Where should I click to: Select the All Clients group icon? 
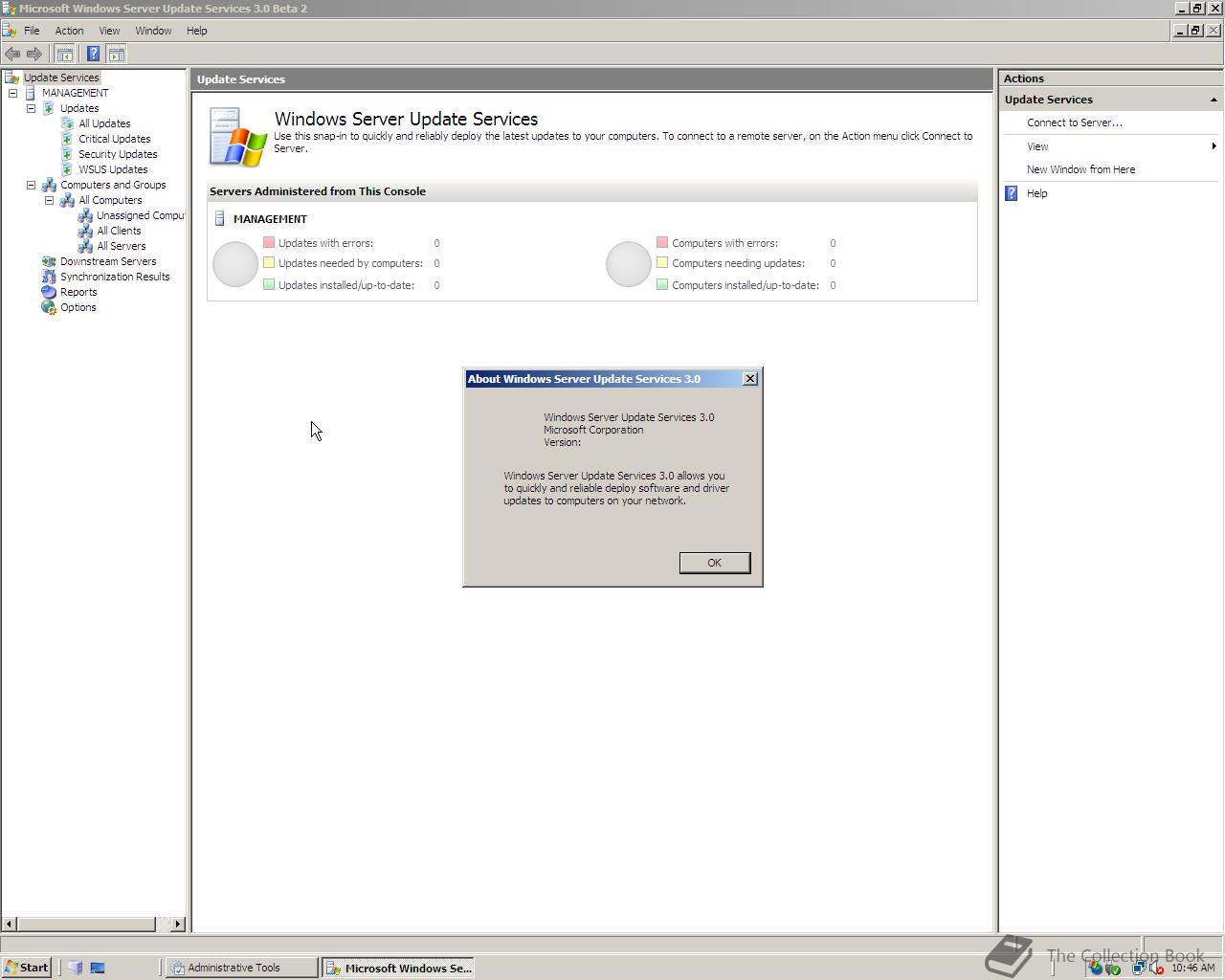pos(85,231)
